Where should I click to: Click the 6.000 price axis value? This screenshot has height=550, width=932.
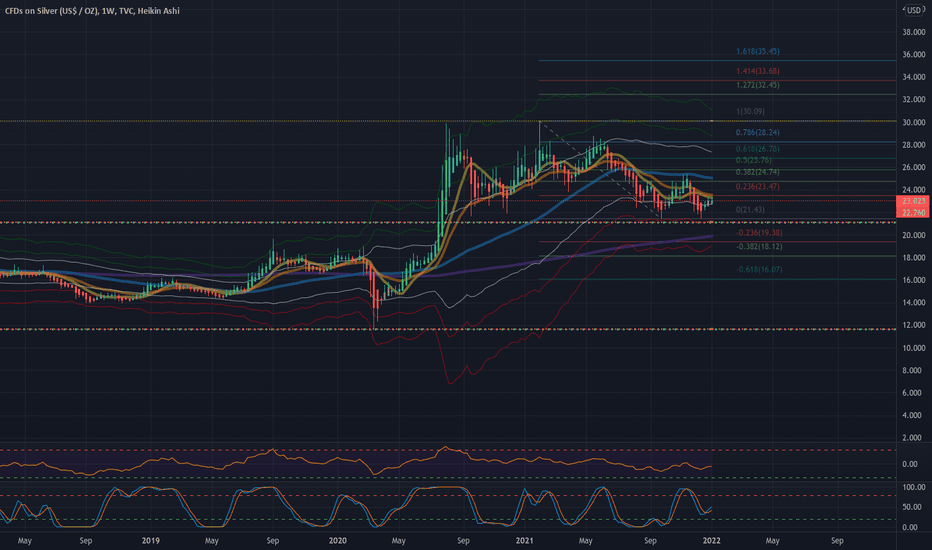point(914,393)
